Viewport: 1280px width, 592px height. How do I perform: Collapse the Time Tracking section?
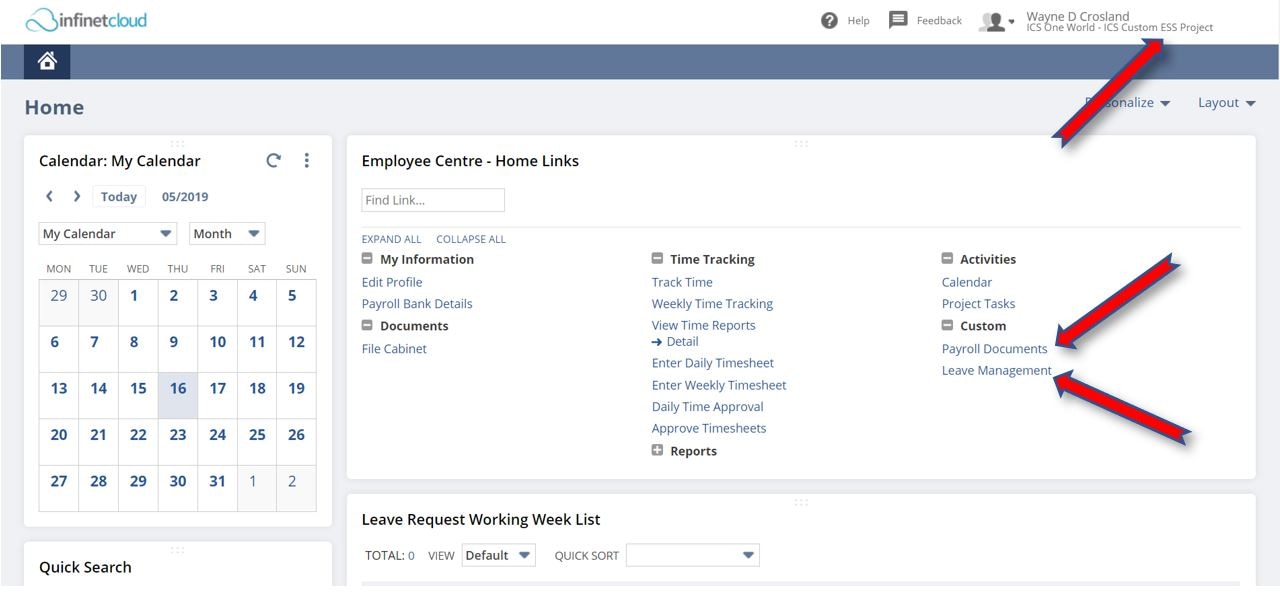click(x=657, y=259)
